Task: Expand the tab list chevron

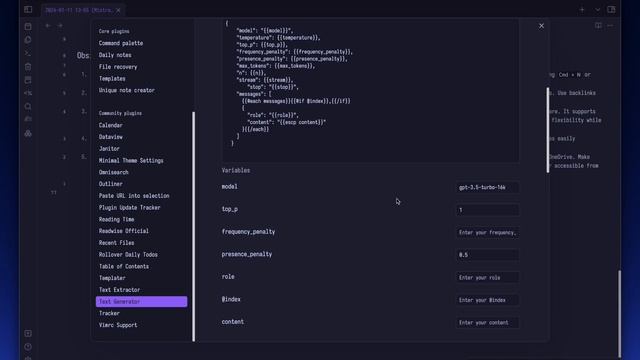Action: [x=598, y=9]
